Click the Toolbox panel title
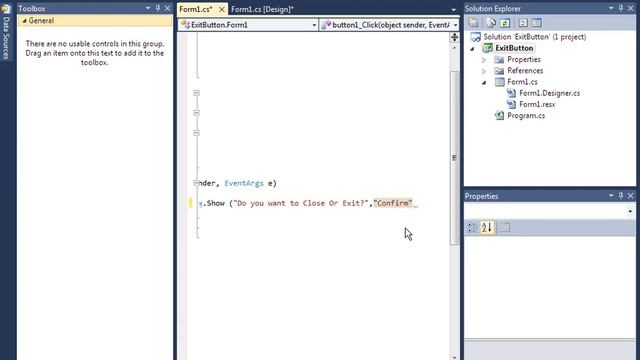This screenshot has width=640, height=360. click(x=32, y=8)
